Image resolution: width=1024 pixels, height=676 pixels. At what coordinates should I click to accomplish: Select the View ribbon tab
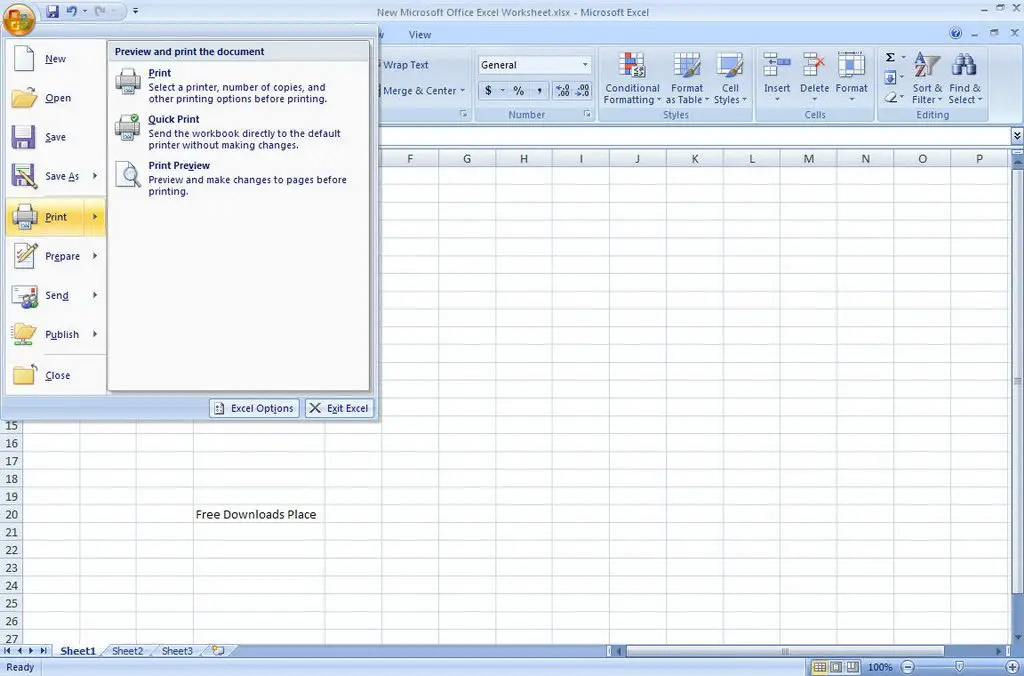(x=420, y=33)
